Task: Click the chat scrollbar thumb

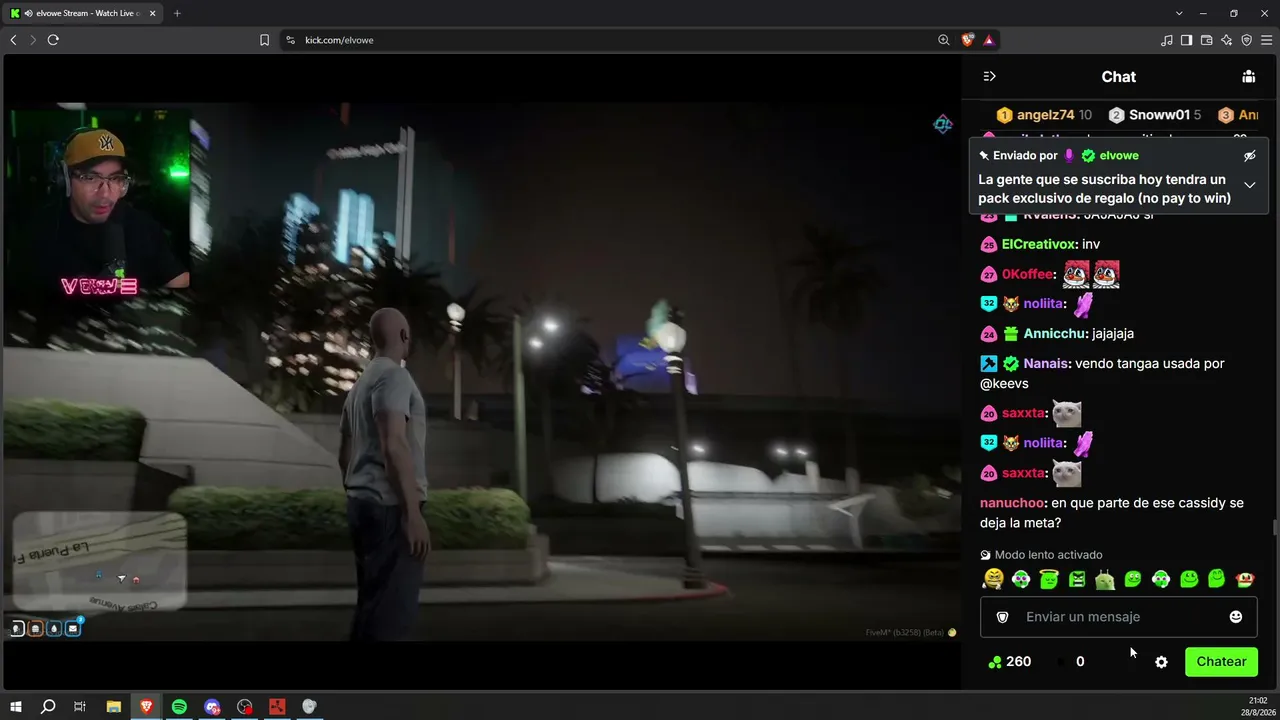Action: coord(1275,527)
